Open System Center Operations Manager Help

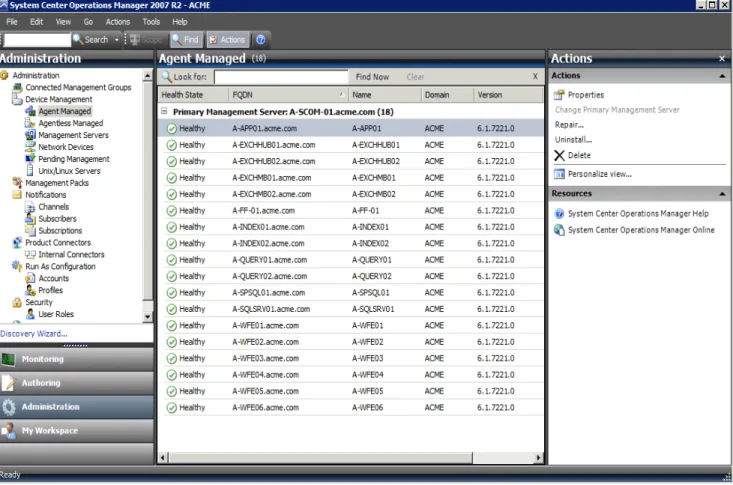coord(638,214)
